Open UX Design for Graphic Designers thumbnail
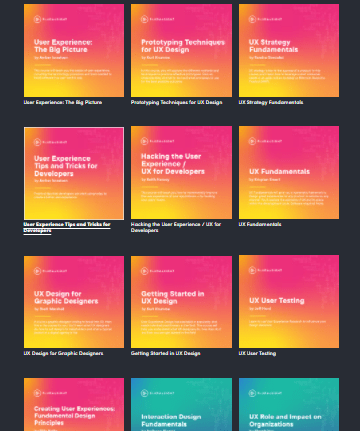360x431 pixels. 74,302
